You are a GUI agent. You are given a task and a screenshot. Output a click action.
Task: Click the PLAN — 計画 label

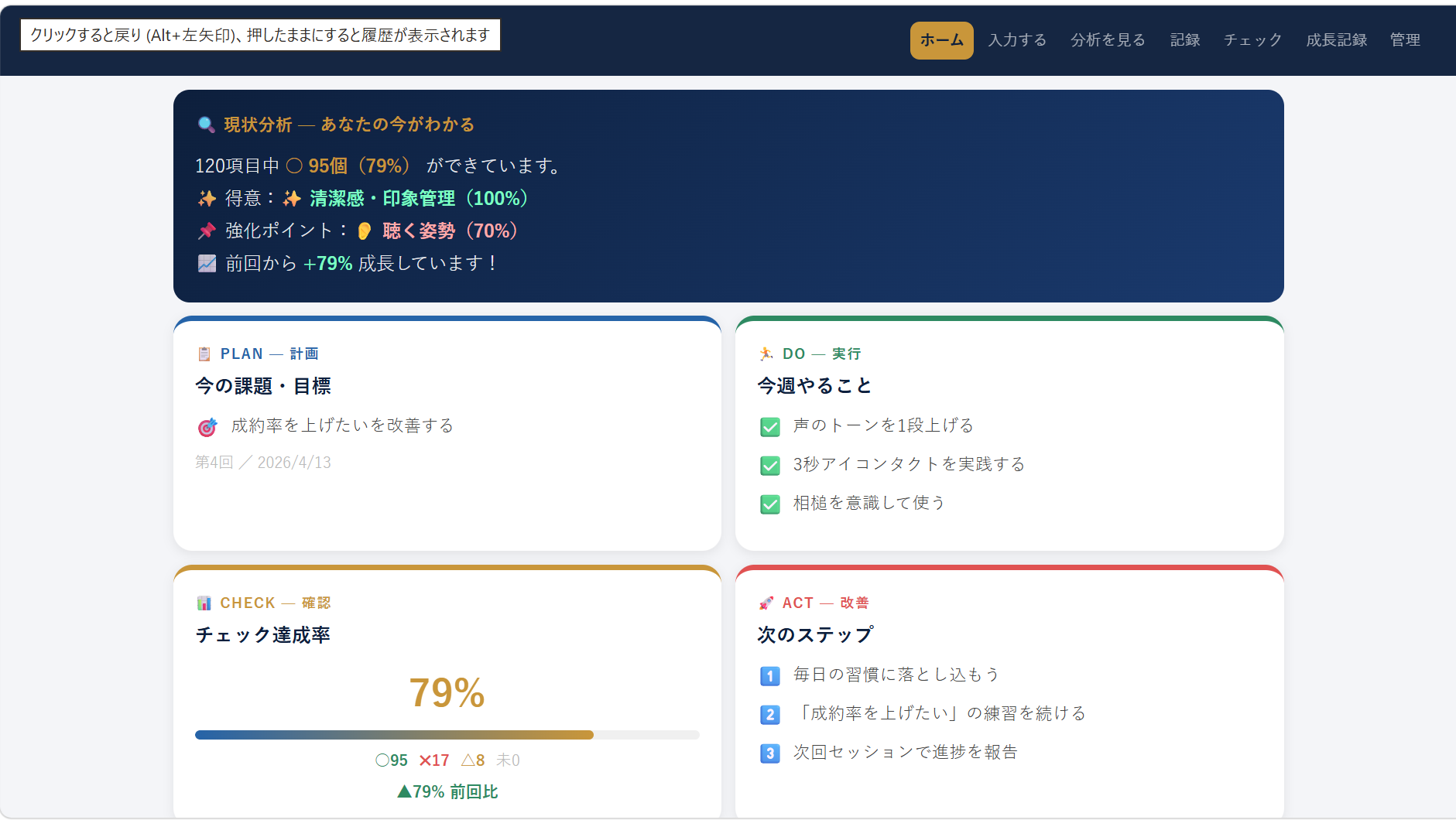pyautogui.click(x=269, y=354)
